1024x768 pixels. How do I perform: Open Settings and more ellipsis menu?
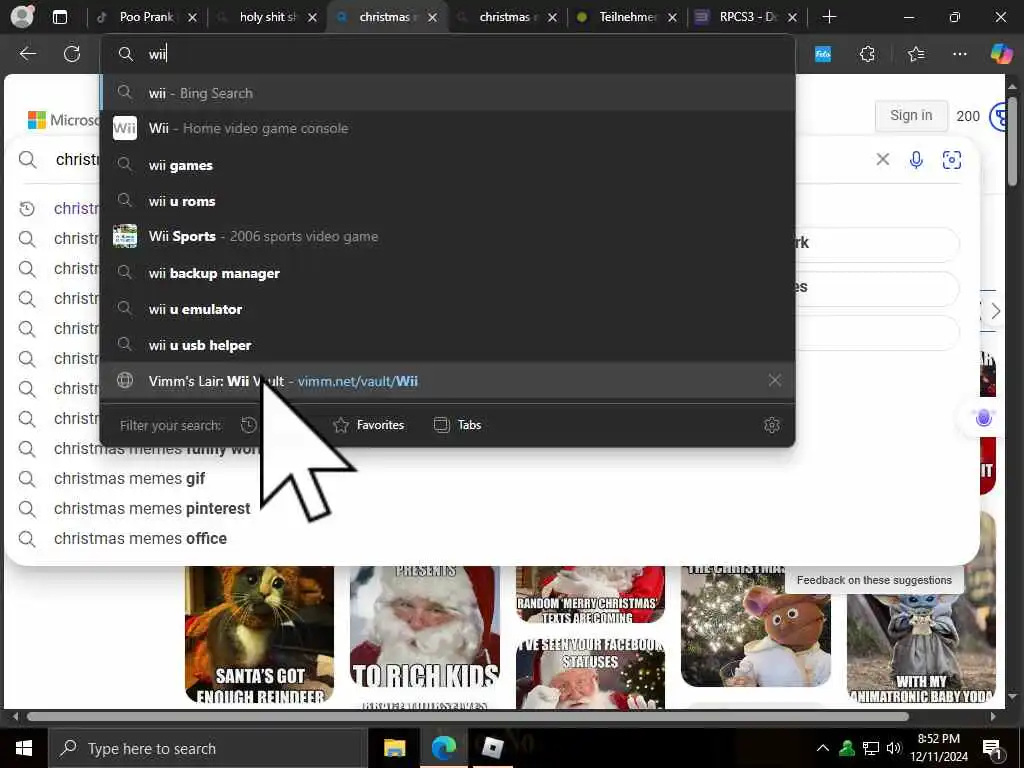(959, 54)
